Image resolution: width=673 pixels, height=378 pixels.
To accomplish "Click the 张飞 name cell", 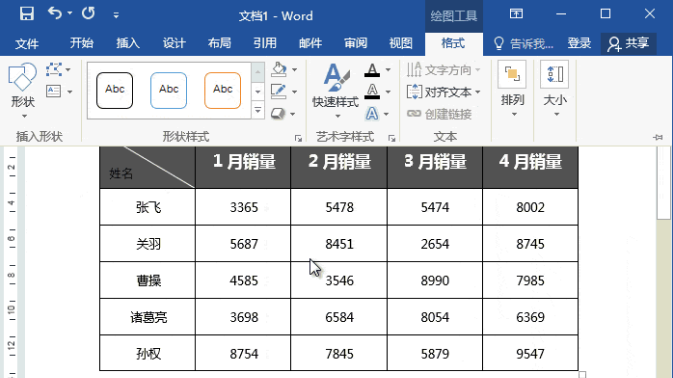I will 147,207.
